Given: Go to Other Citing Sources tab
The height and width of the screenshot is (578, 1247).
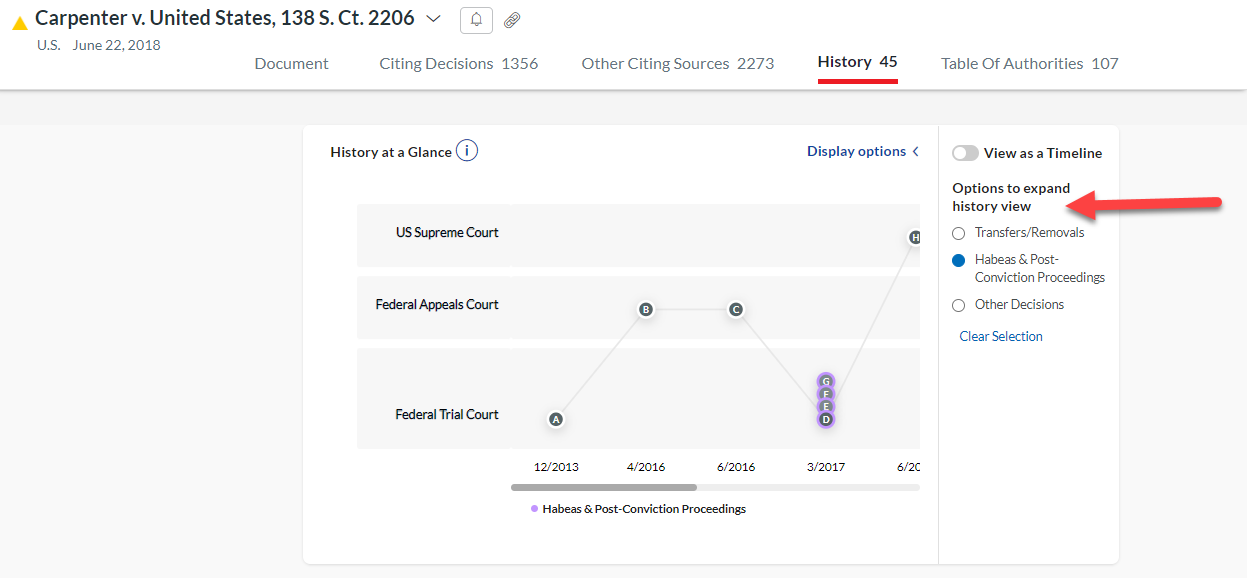Looking at the screenshot, I should 677,63.
